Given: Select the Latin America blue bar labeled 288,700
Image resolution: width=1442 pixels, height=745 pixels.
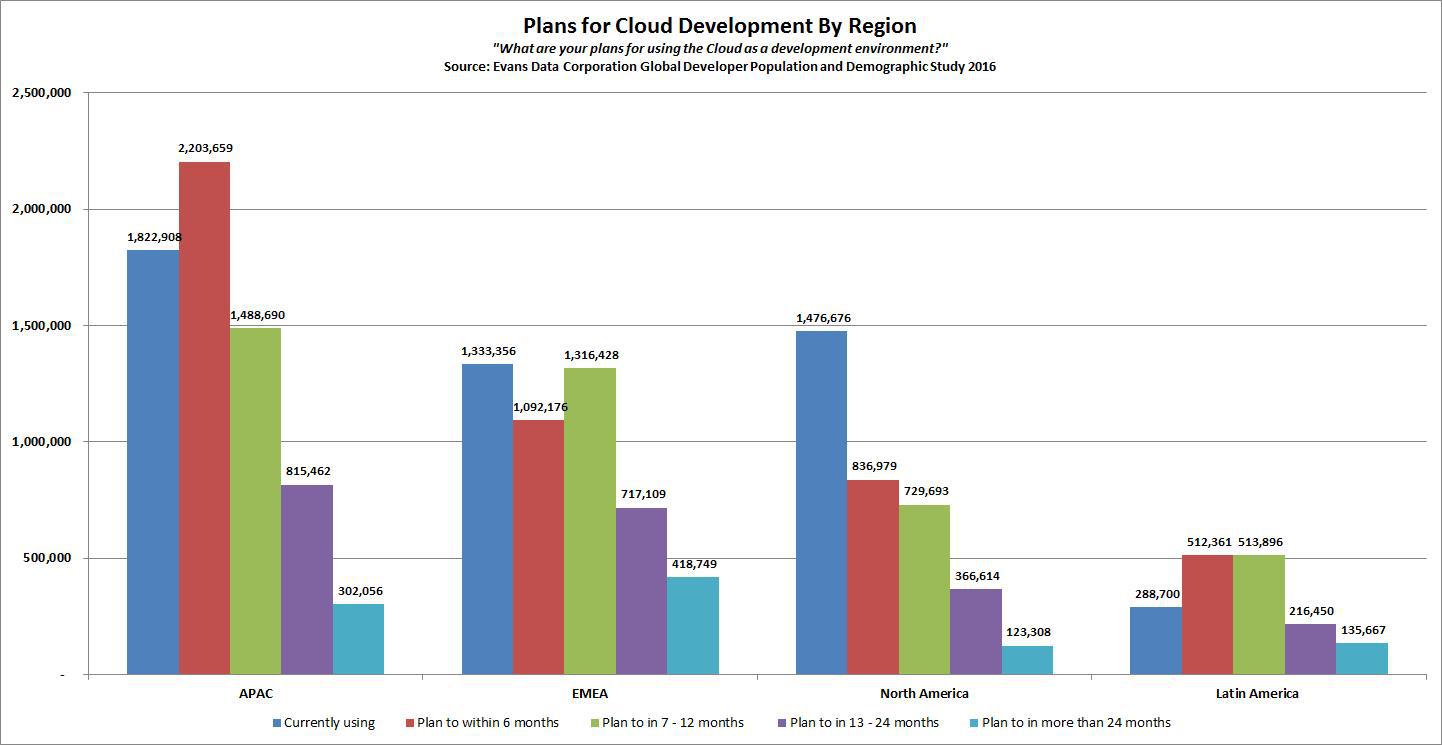Looking at the screenshot, I should tap(1156, 641).
